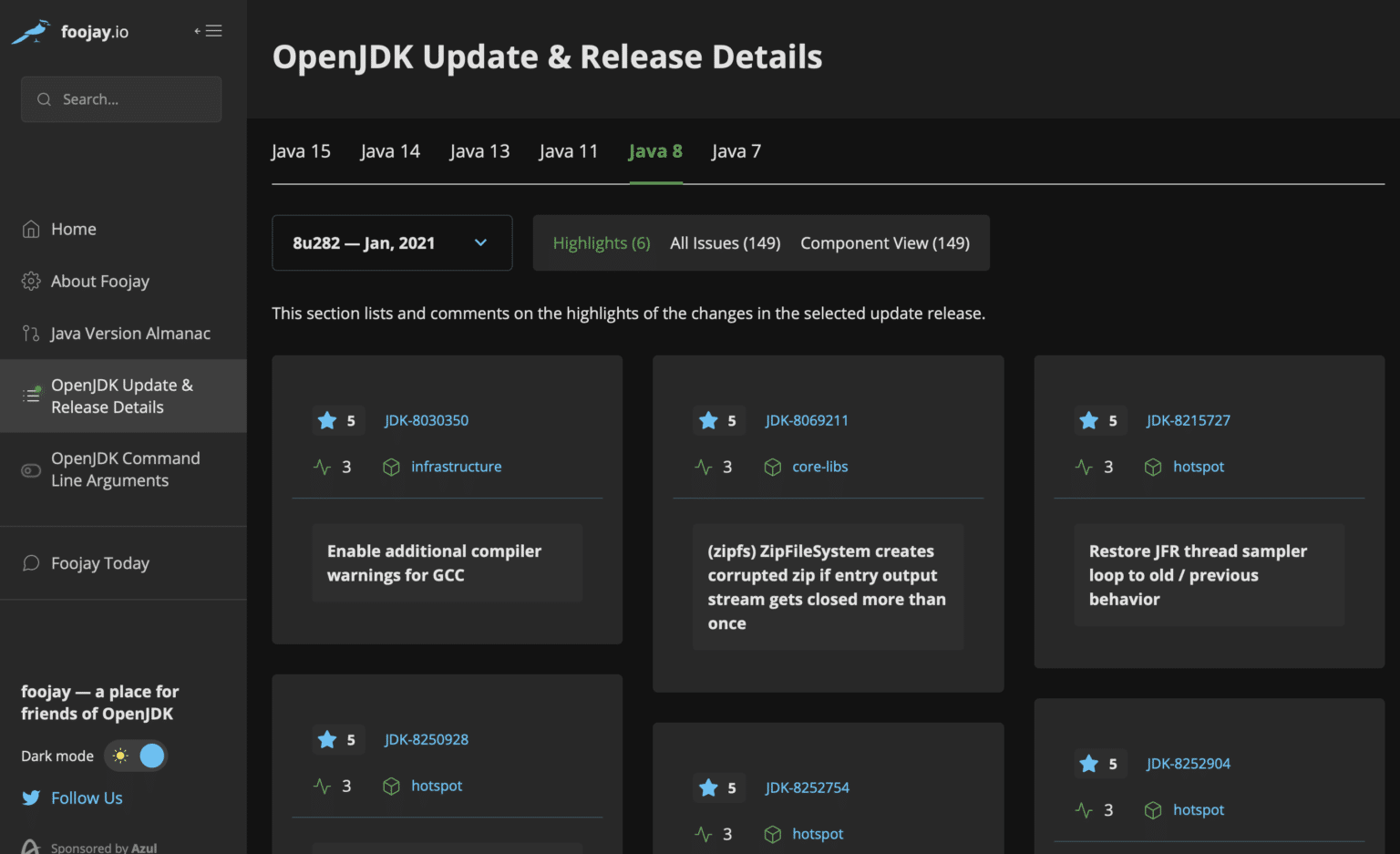The width and height of the screenshot is (1400, 854).
Task: Open issue JDK-8215727
Action: [1188, 420]
